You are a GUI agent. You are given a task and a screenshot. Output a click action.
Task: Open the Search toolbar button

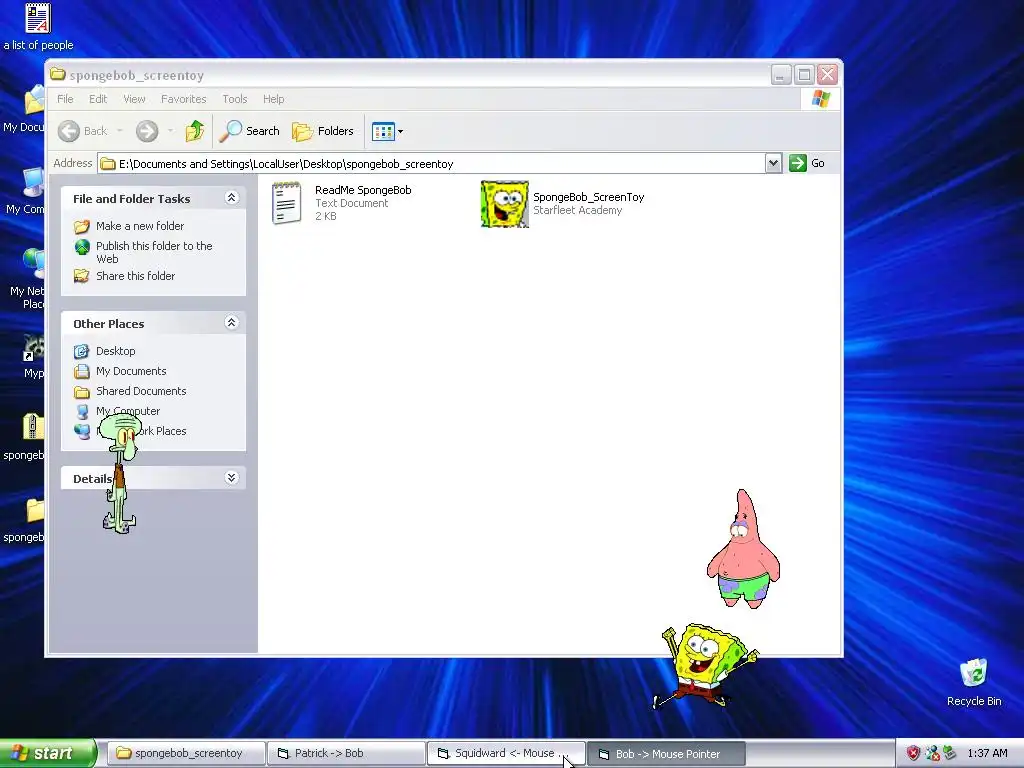(x=249, y=131)
